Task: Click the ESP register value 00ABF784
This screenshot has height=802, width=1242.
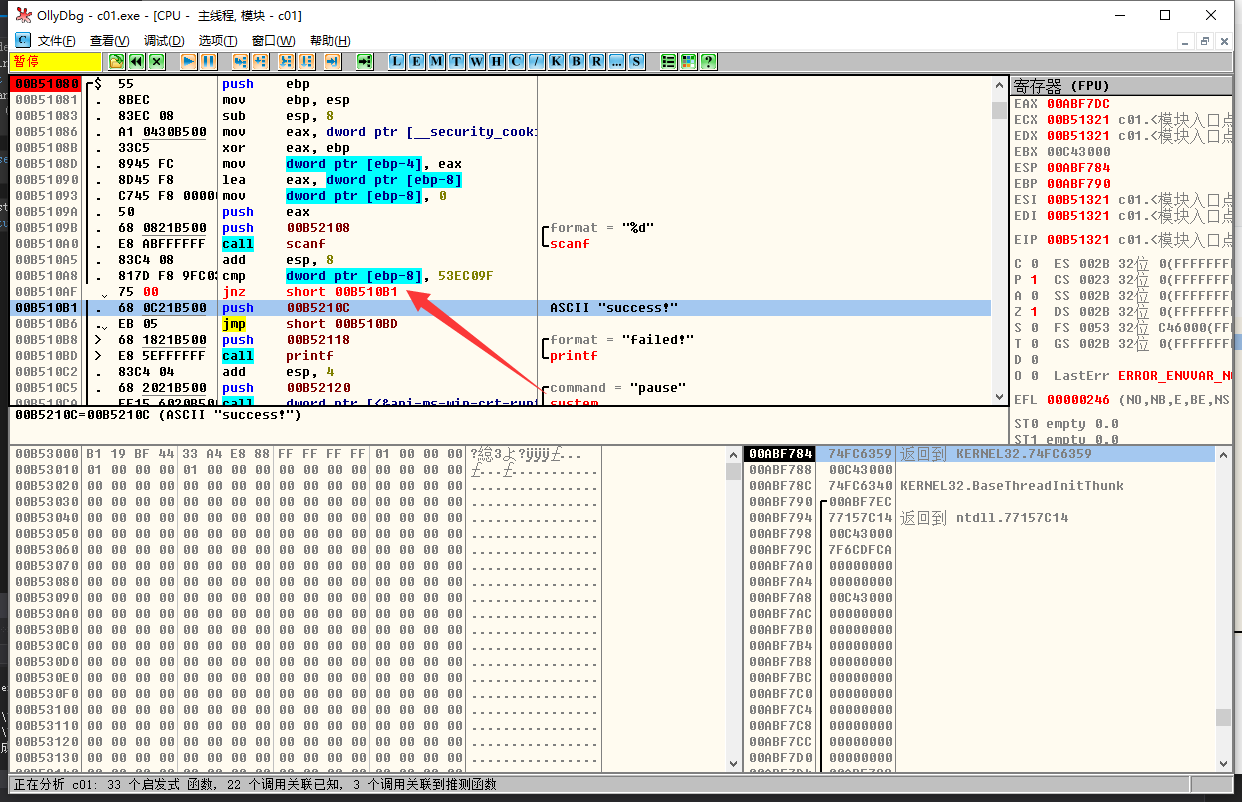Action: [1078, 168]
